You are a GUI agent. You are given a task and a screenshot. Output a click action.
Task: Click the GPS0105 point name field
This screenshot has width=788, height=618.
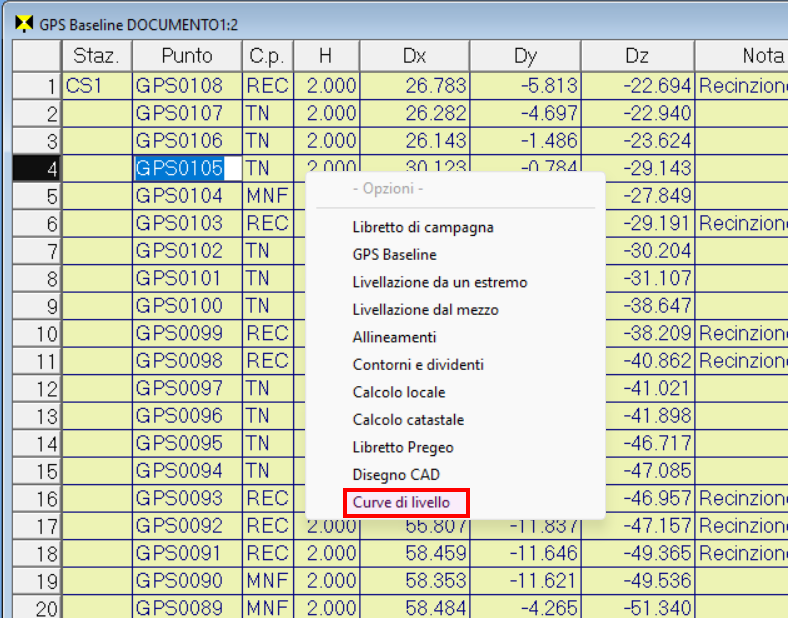click(x=180, y=168)
